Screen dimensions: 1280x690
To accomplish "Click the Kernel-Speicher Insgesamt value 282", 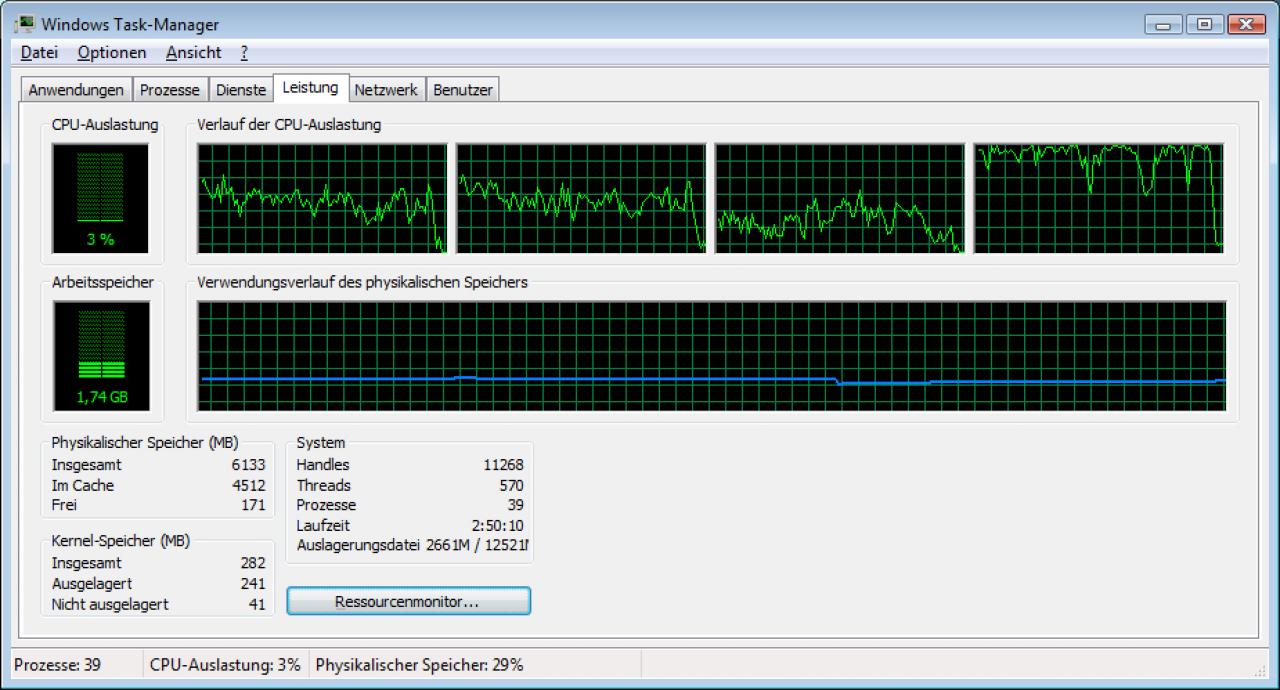I will click(x=253, y=563).
